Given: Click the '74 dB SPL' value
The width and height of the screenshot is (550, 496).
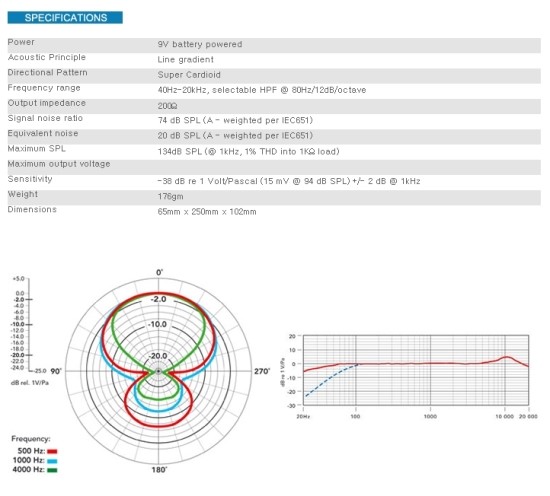Looking at the screenshot, I should pyautogui.click(x=235, y=120).
